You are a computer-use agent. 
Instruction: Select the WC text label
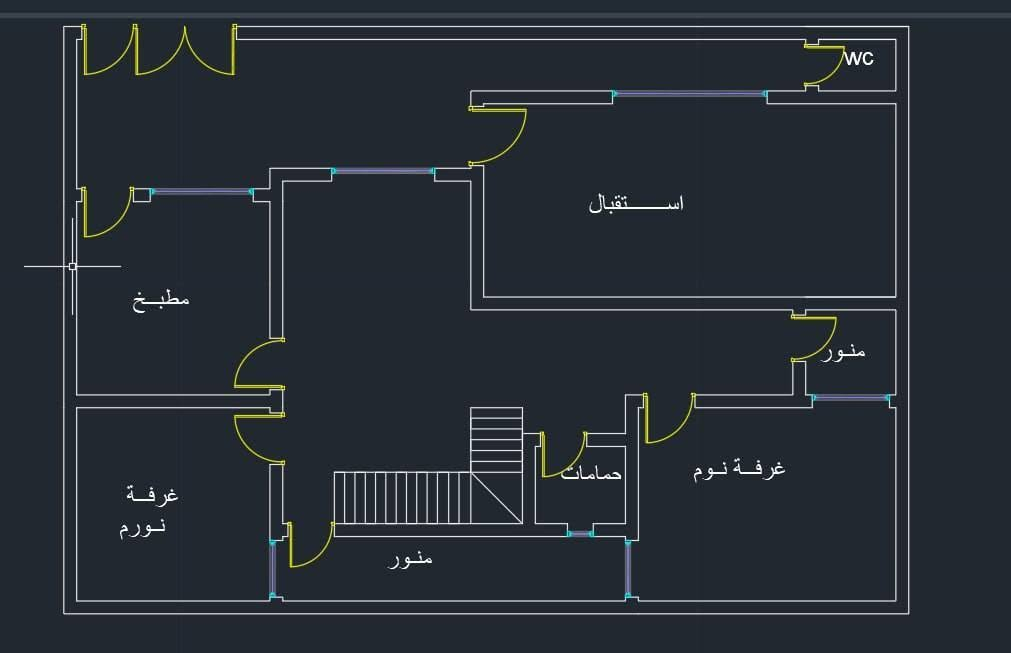pyautogui.click(x=859, y=59)
